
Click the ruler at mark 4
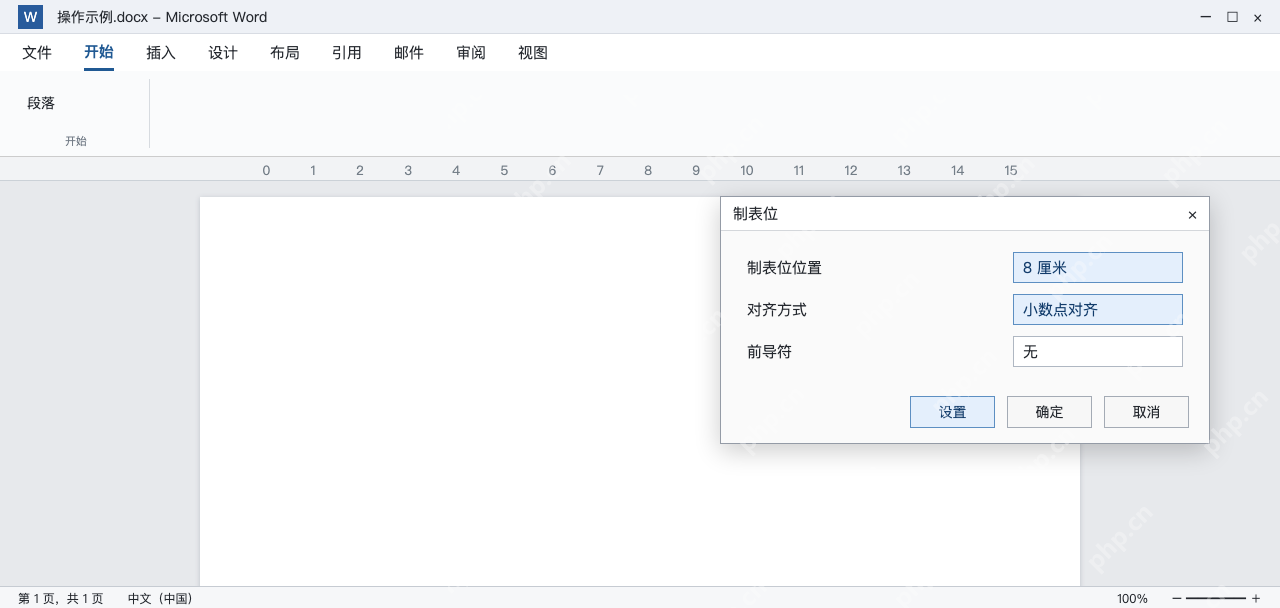point(456,170)
